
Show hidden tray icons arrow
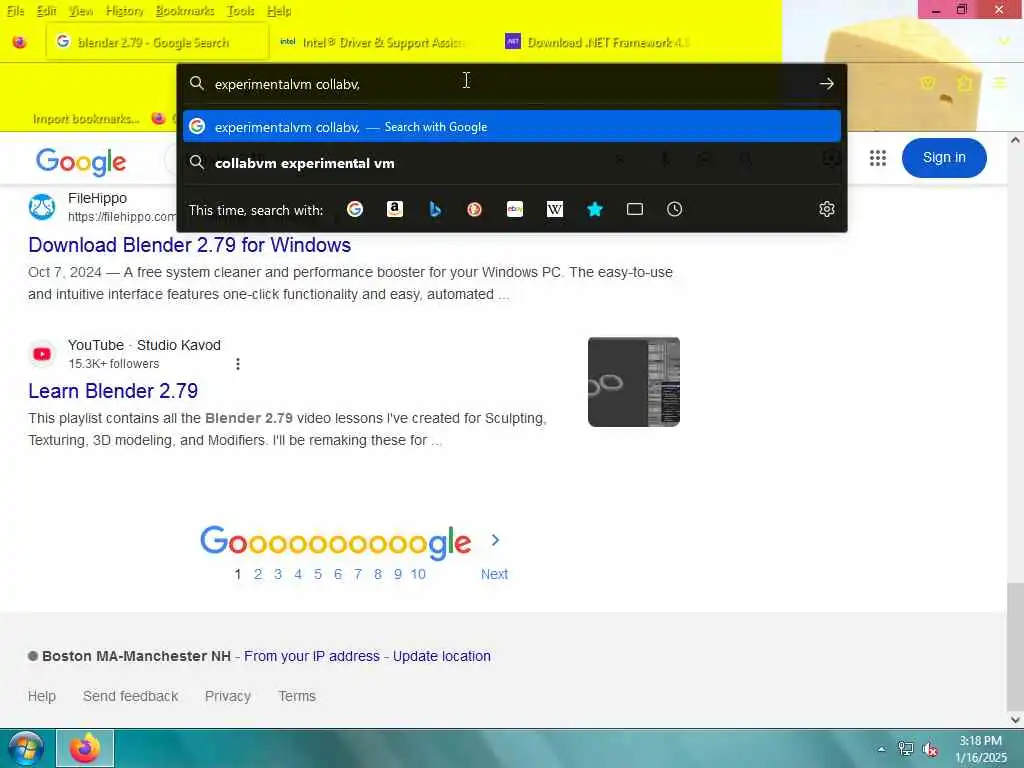tap(882, 749)
